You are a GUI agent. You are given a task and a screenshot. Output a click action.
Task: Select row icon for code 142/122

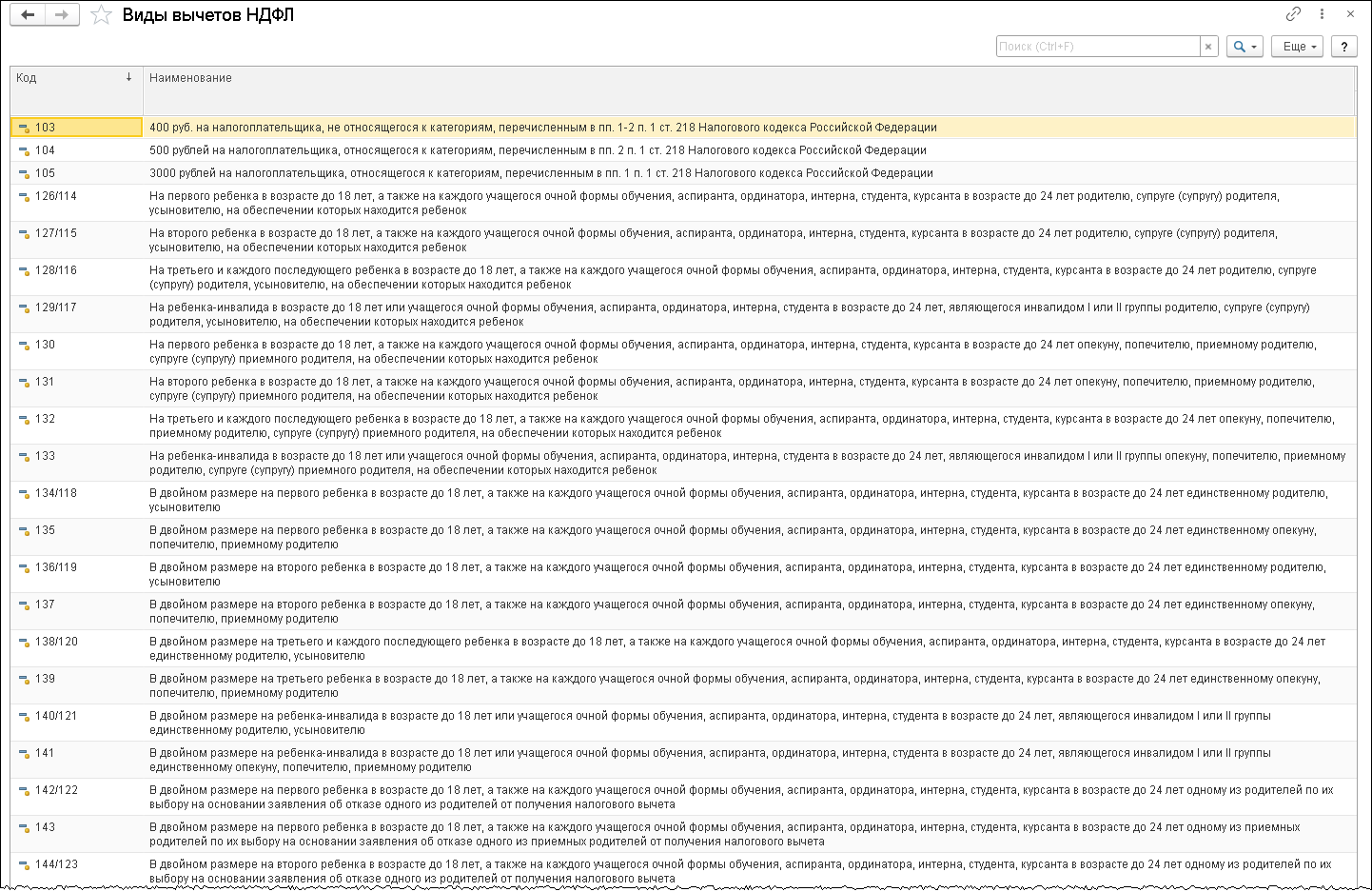coord(25,790)
